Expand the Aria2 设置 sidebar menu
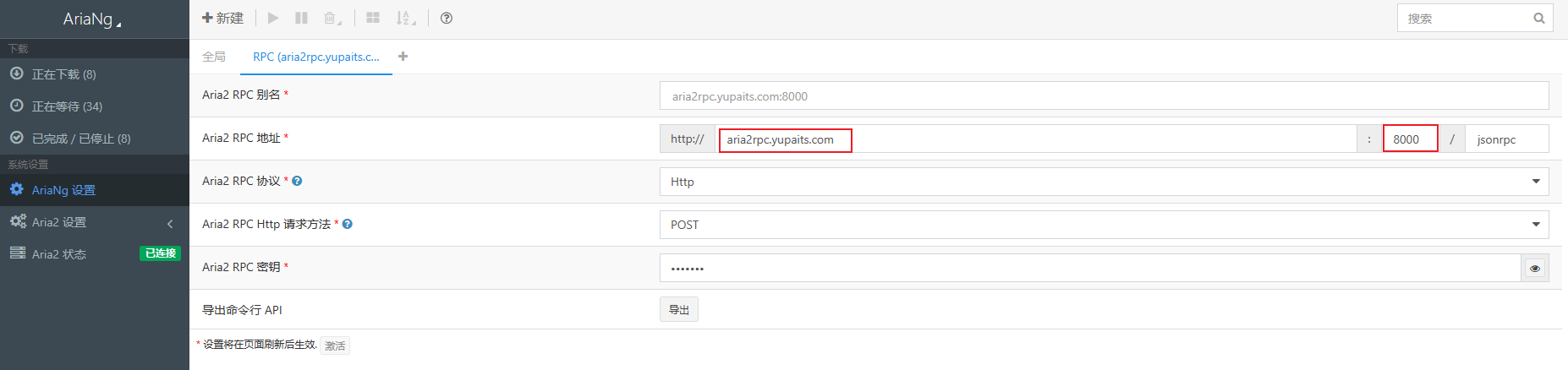Viewport: 1568px width, 370px height. tap(93, 222)
